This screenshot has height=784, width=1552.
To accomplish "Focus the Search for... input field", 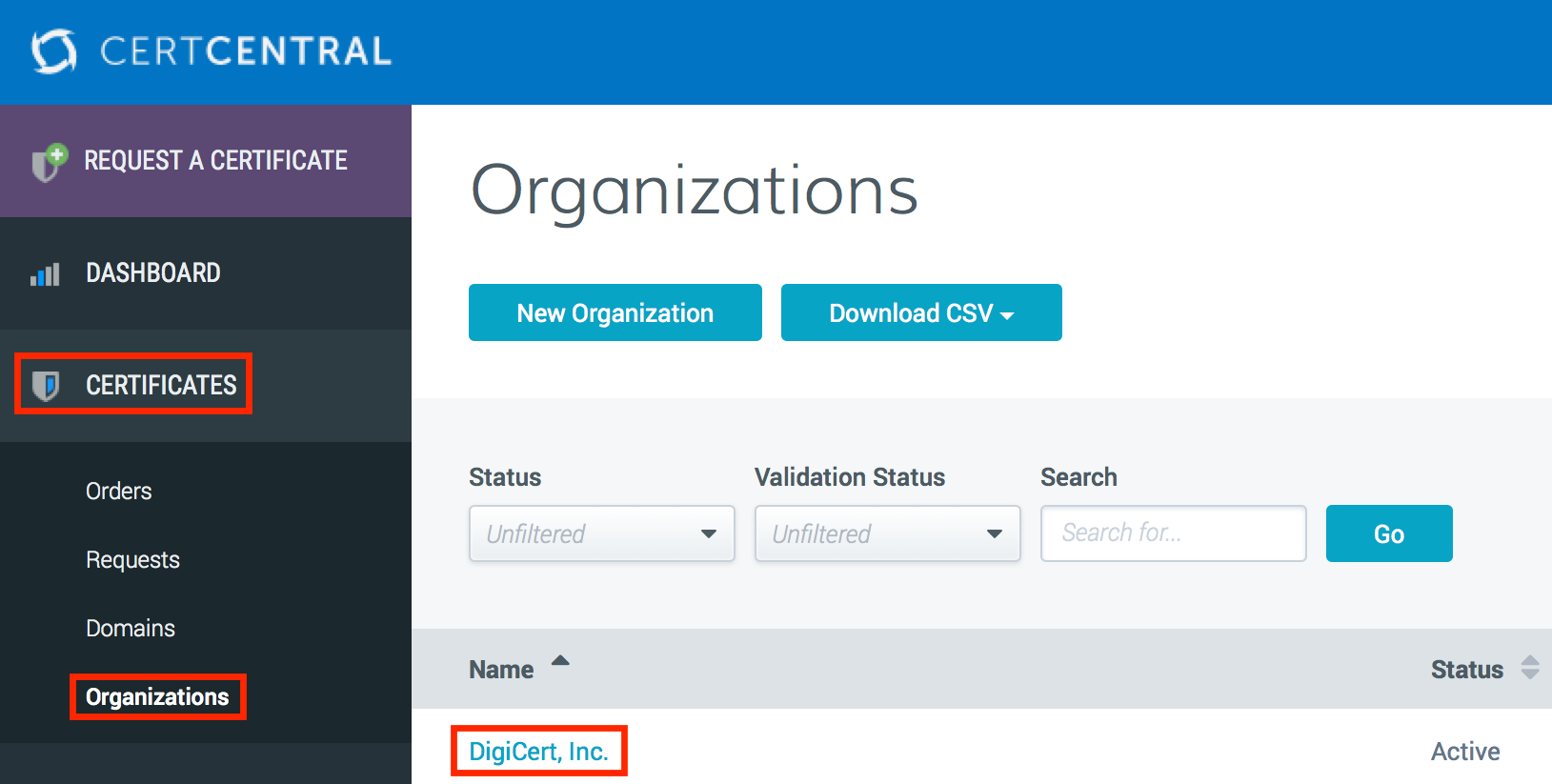I will click(x=1174, y=533).
